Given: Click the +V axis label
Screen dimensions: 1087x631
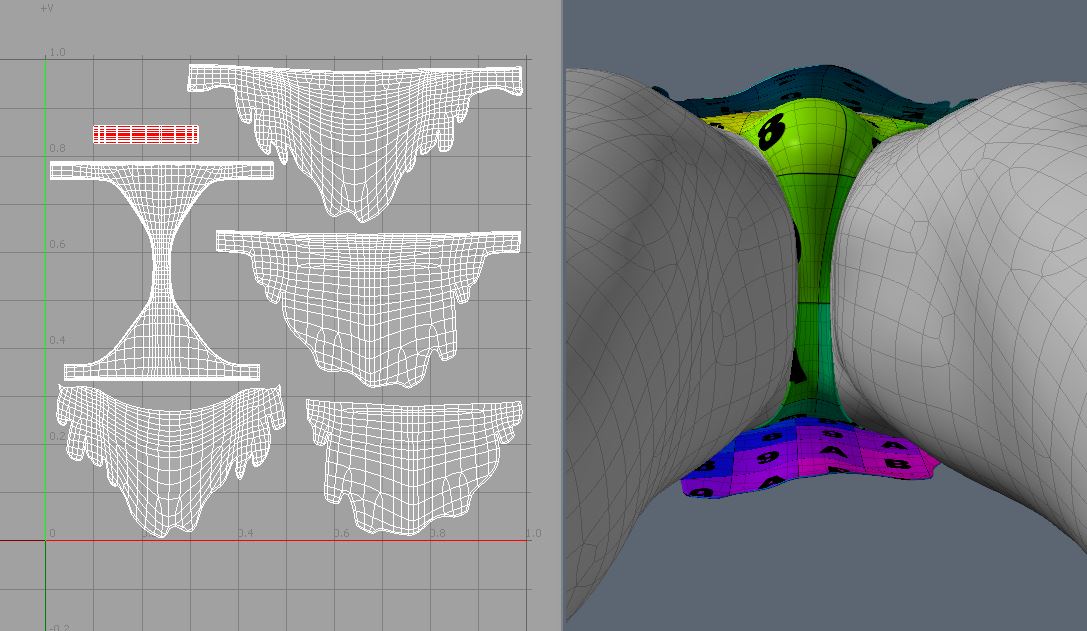Looking at the screenshot, I should tap(46, 8).
